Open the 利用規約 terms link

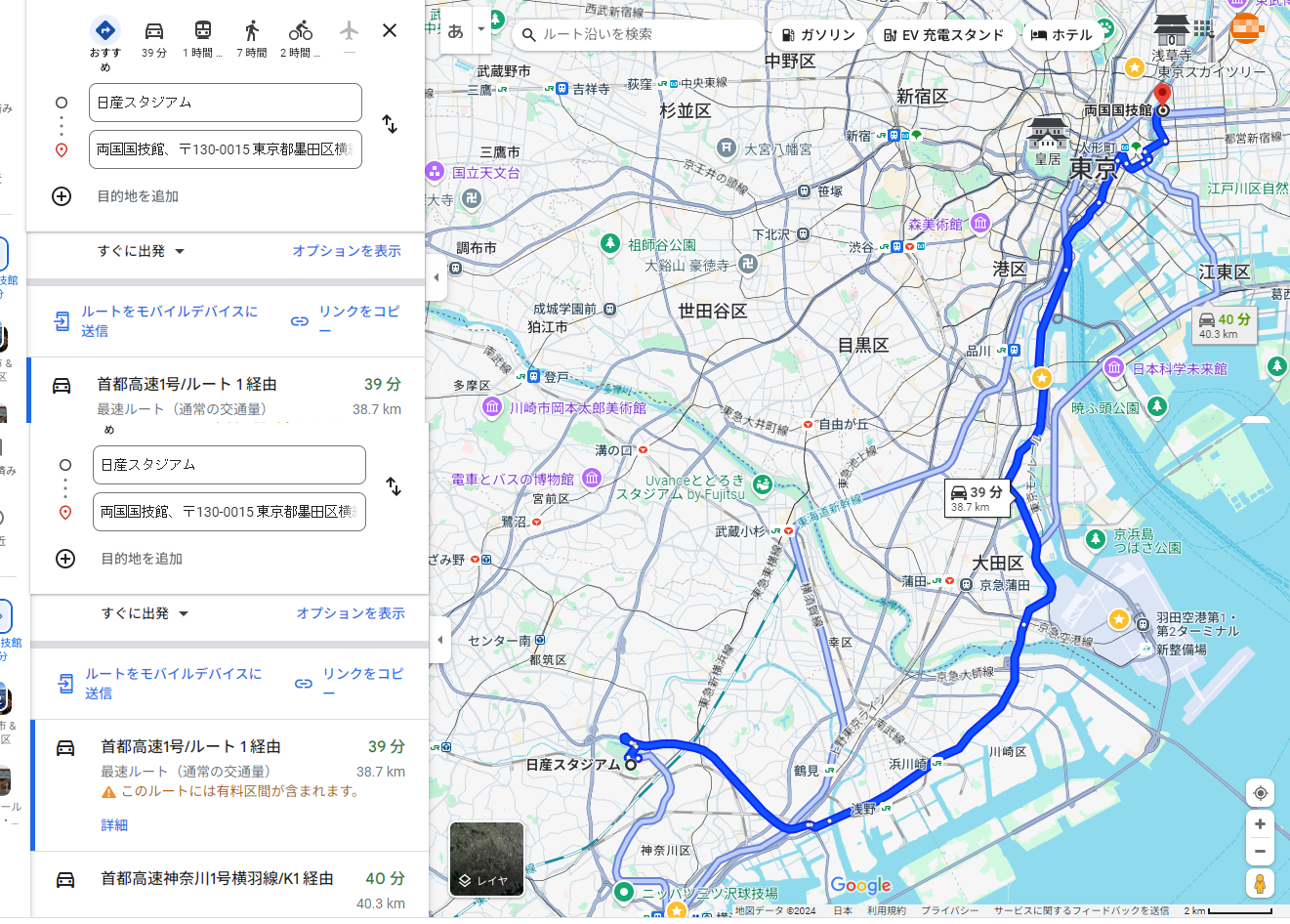click(x=886, y=910)
